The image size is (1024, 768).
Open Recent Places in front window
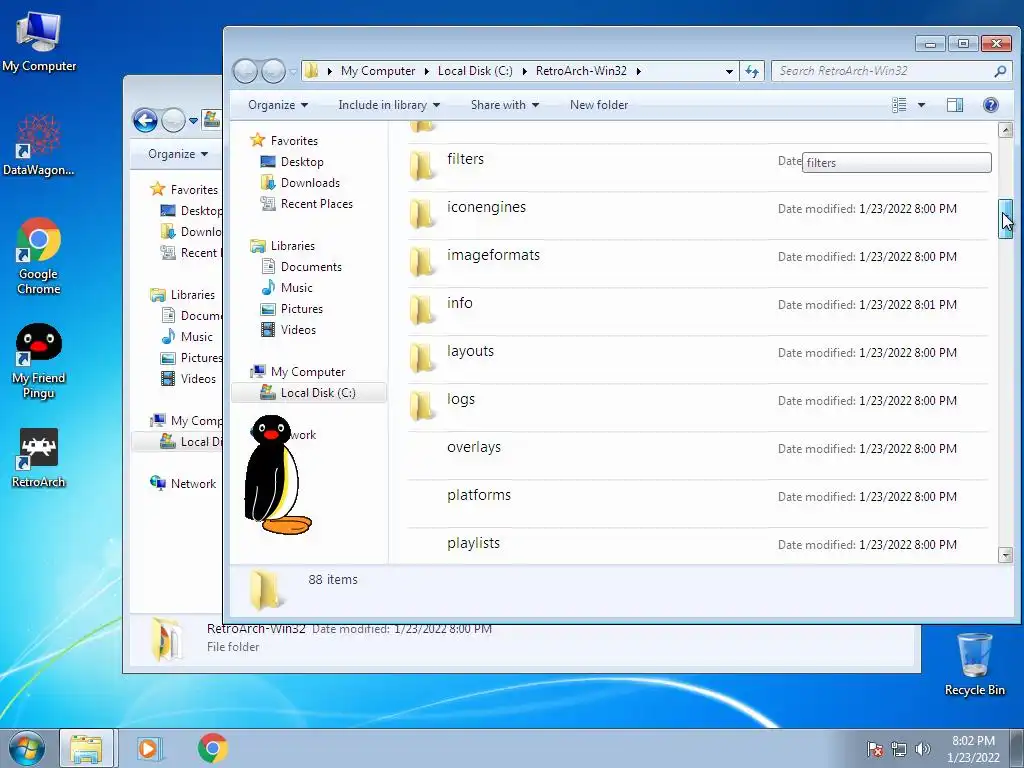tap(316, 204)
